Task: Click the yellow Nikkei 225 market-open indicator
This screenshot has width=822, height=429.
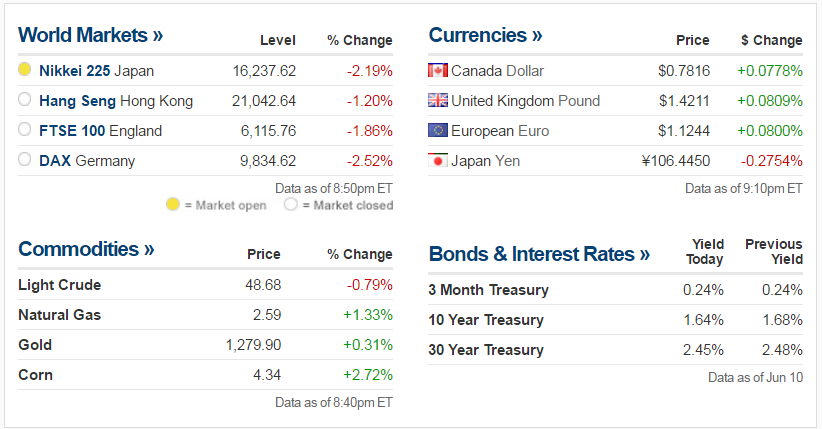Action: pyautogui.click(x=25, y=71)
